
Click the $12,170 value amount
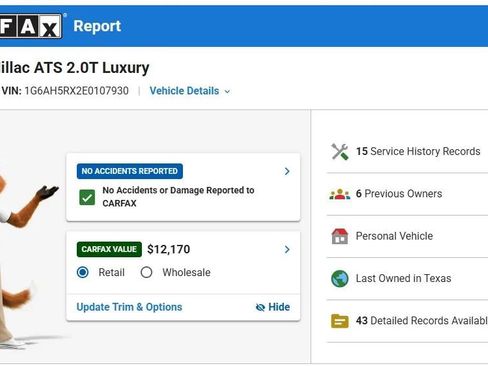point(169,249)
